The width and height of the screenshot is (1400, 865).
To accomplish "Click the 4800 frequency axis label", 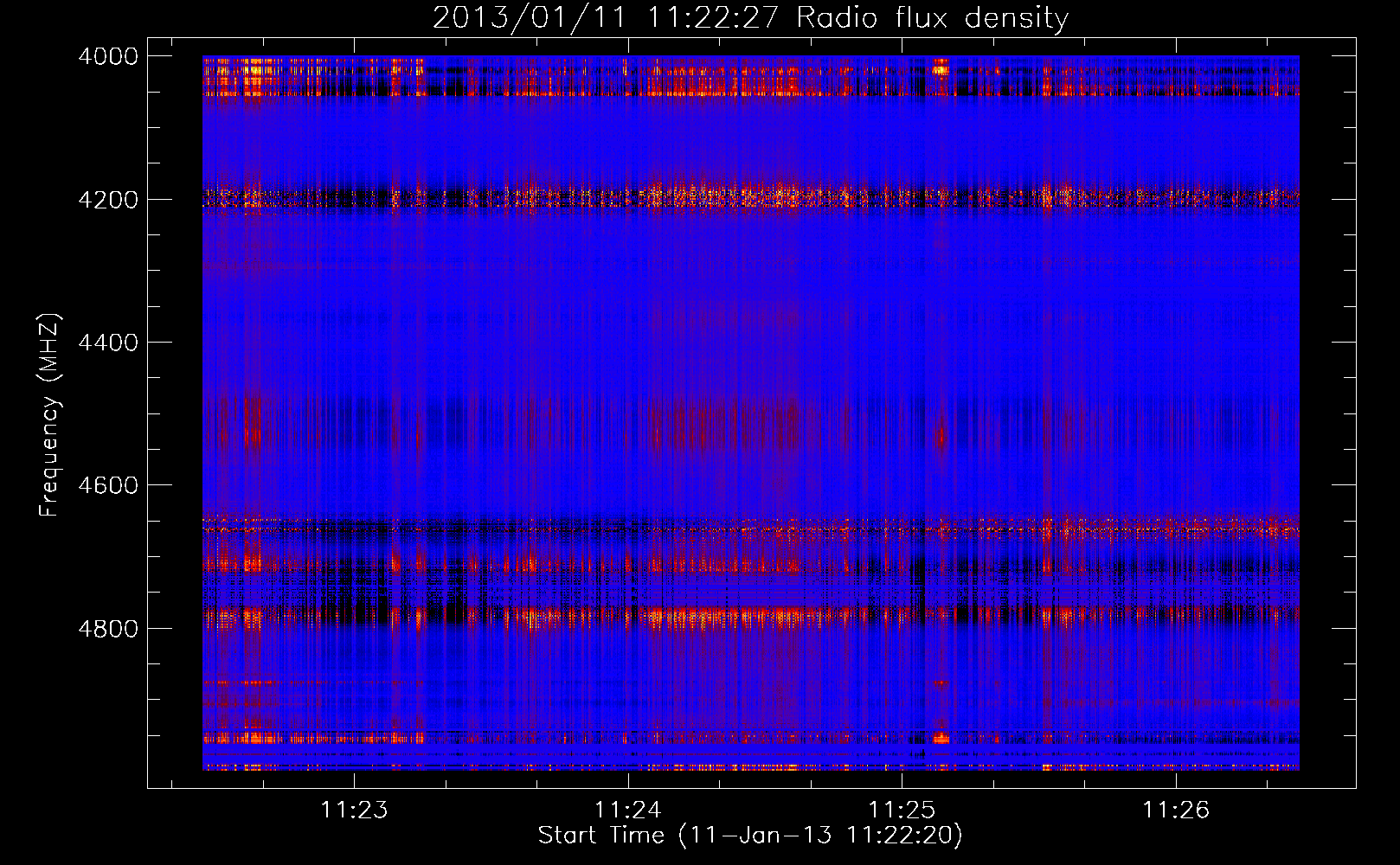I will click(108, 629).
